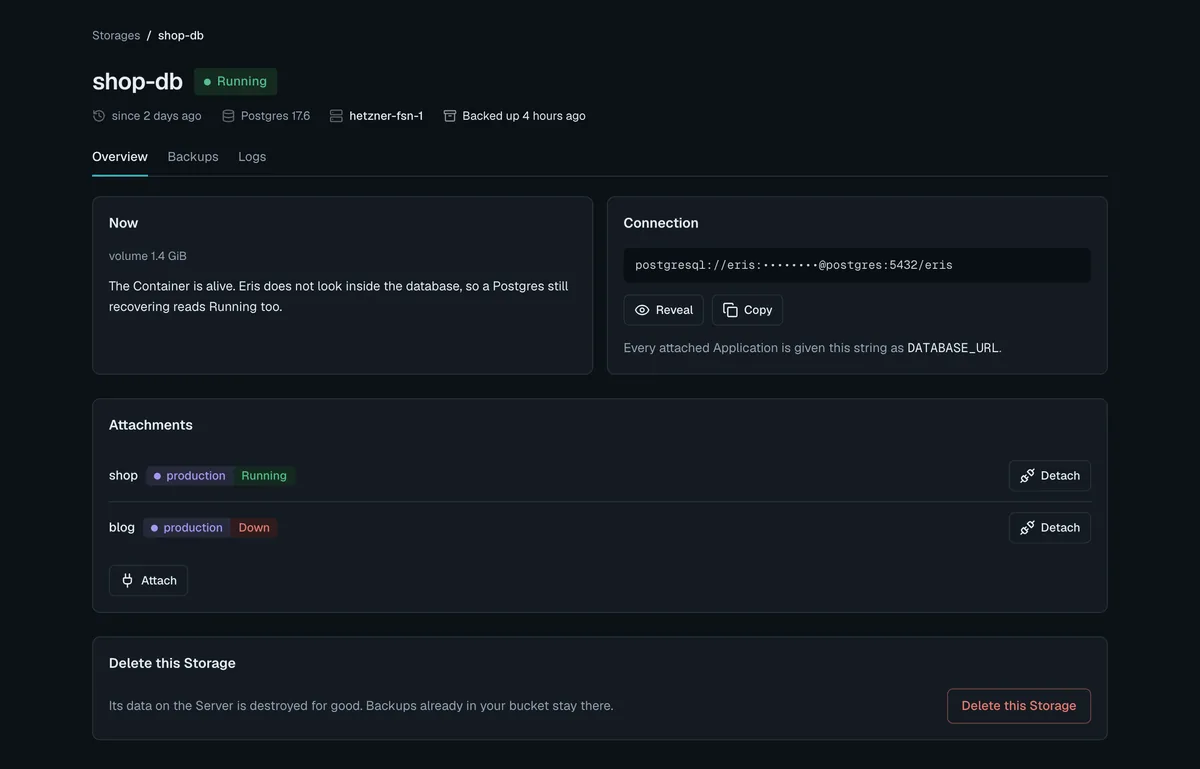Click the 'since 2 days ago' text
Viewport: 1200px width, 769px height.
coord(157,116)
